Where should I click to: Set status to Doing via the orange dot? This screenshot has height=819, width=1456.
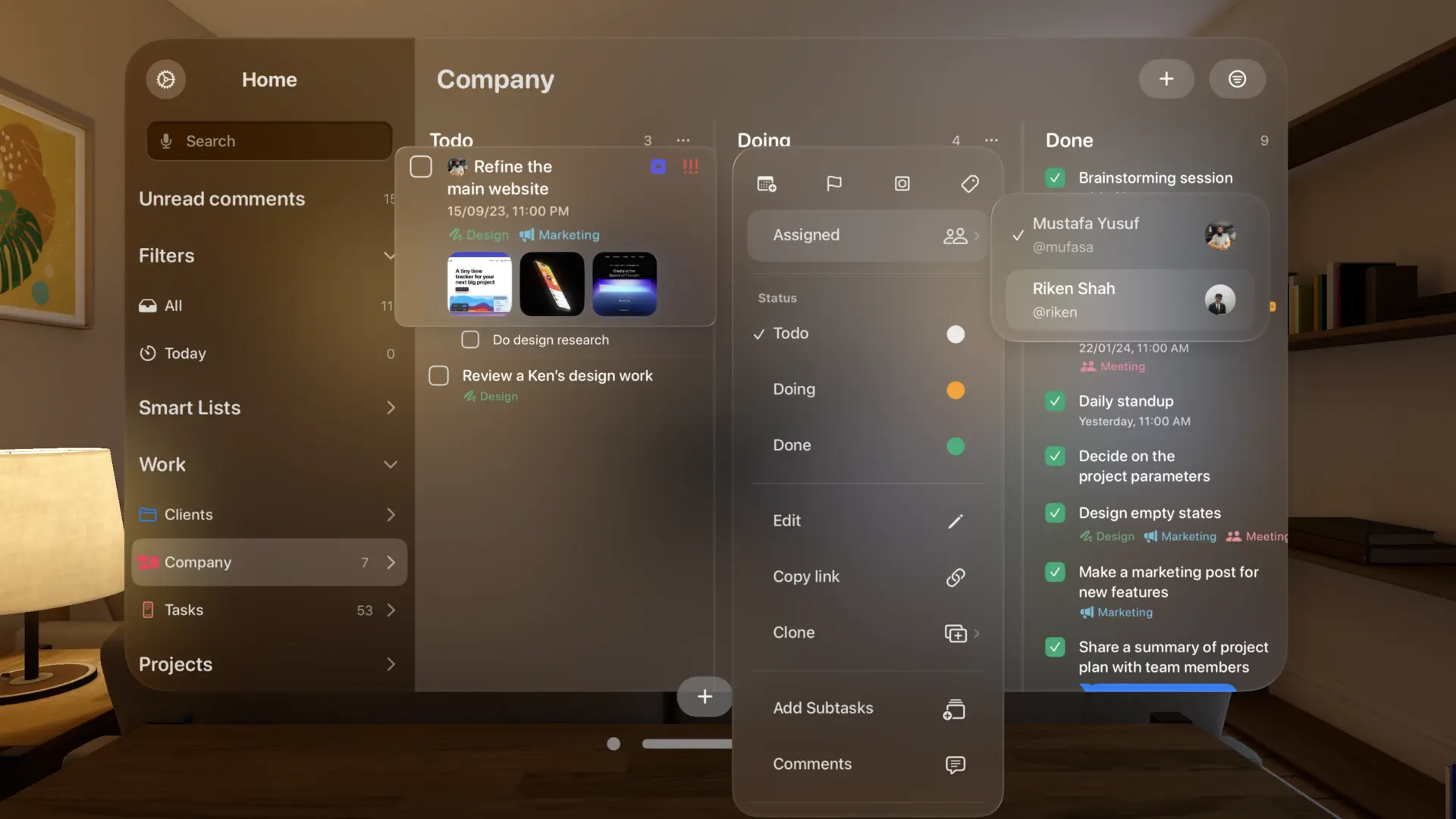tap(955, 390)
